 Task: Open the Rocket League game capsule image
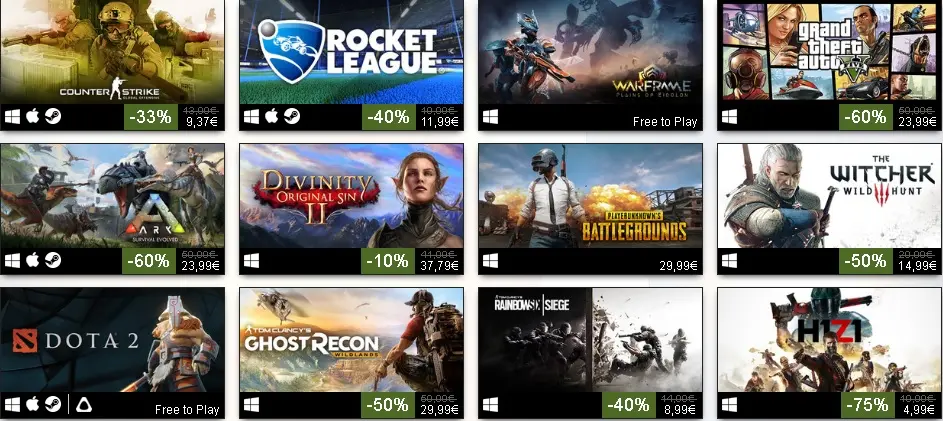point(351,52)
